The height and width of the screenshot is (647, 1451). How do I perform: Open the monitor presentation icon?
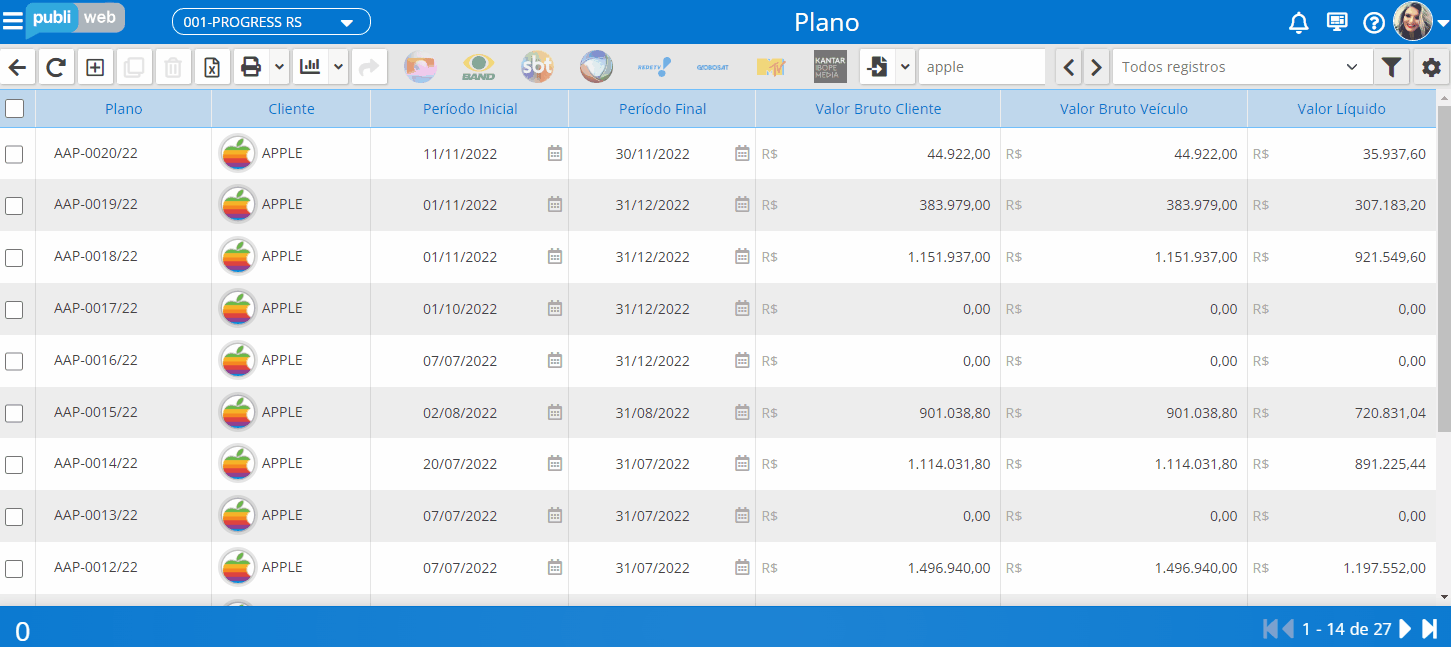(x=1336, y=22)
